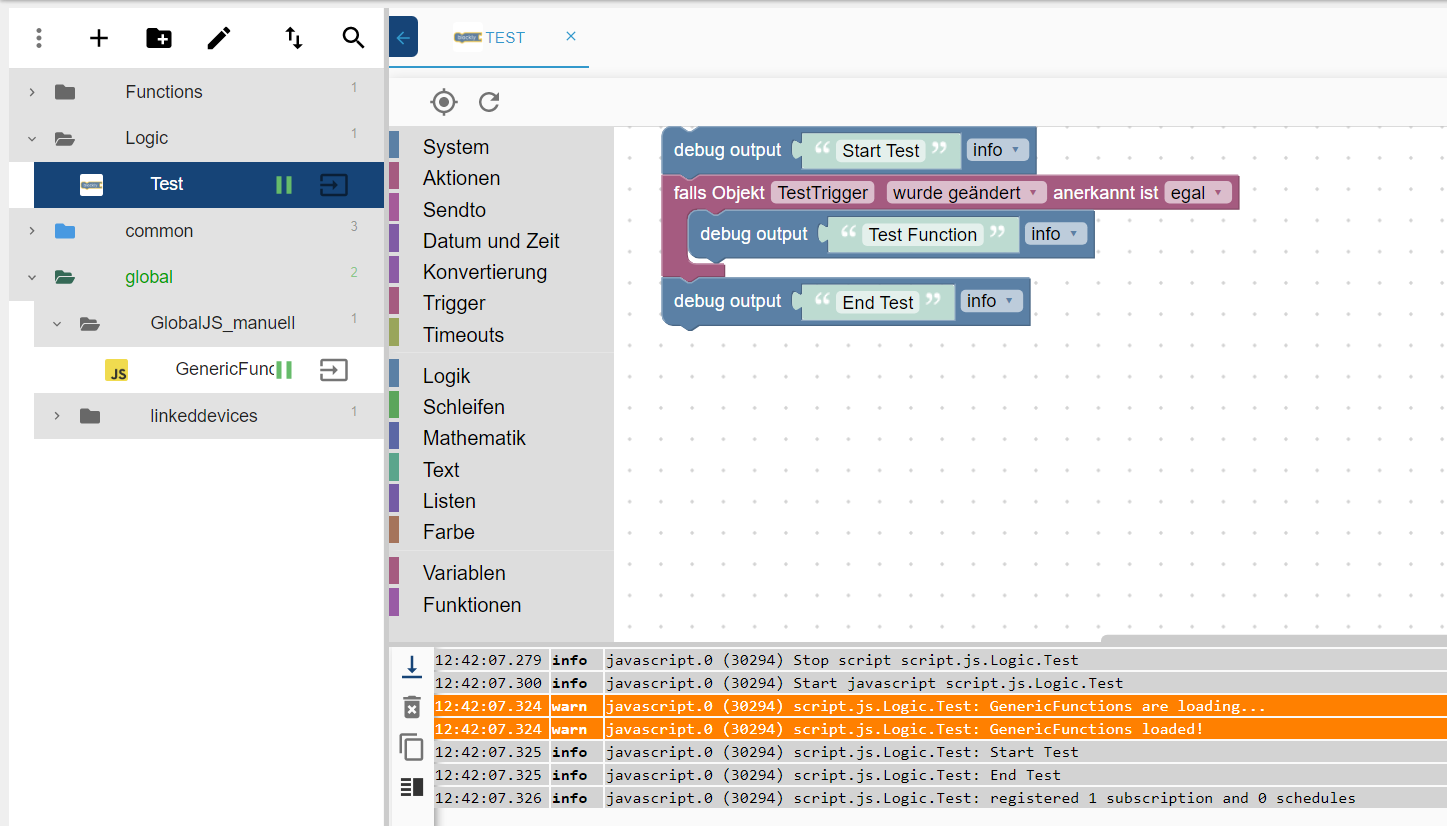The image size is (1447, 826).
Task: Click the 'Stop script script.js.Logic.Test' log line
Action: [940, 660]
